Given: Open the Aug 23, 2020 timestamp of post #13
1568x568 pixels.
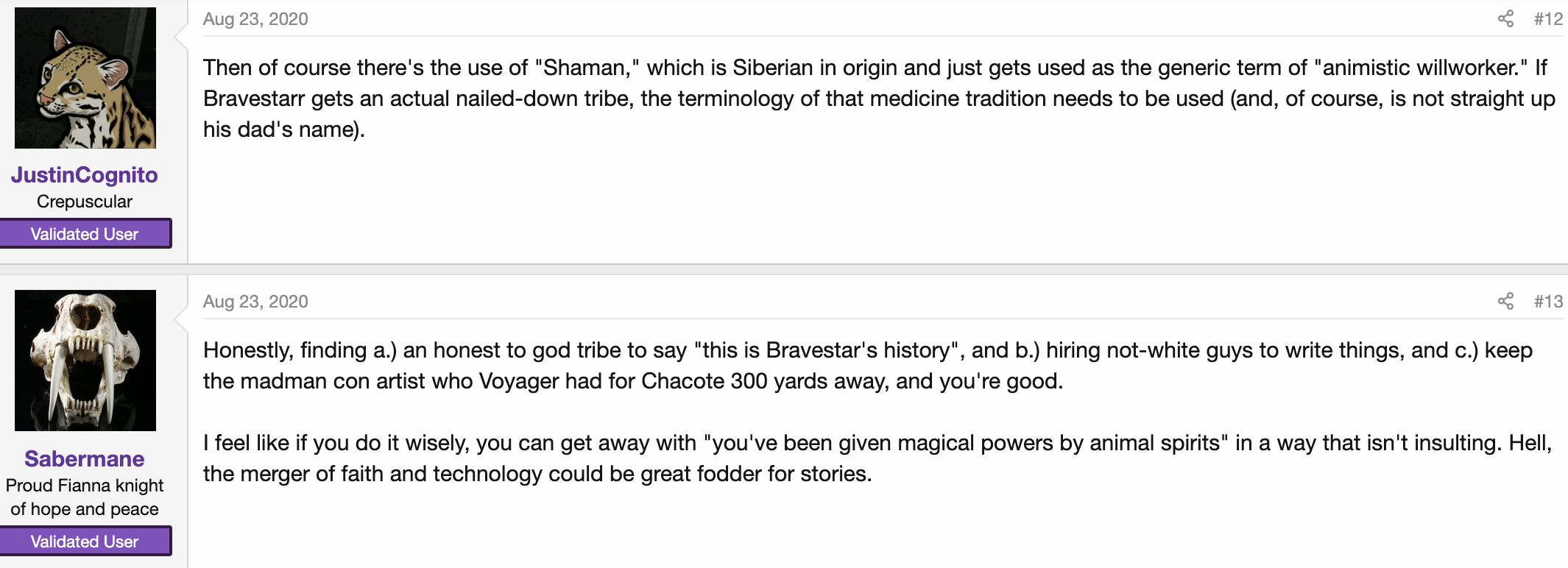Looking at the screenshot, I should click(255, 302).
